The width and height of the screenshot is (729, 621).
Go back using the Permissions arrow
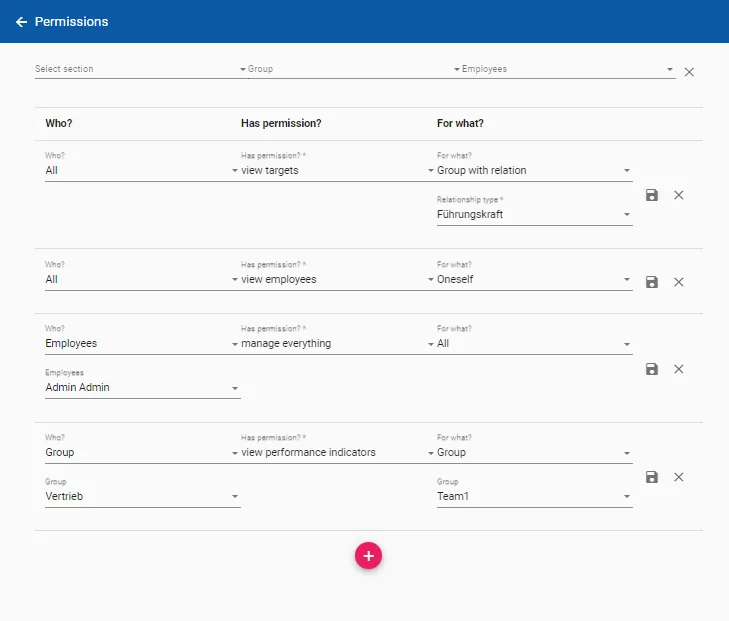tap(21, 22)
